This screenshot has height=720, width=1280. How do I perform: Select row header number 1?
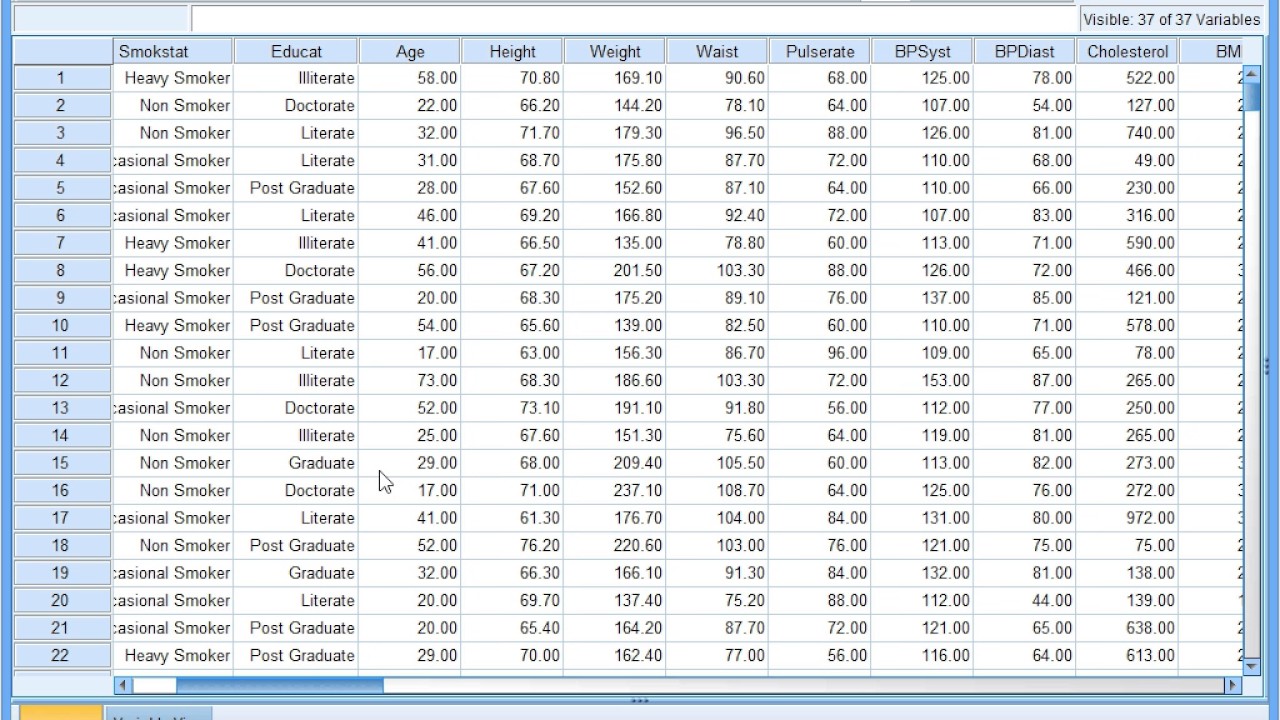click(x=62, y=78)
